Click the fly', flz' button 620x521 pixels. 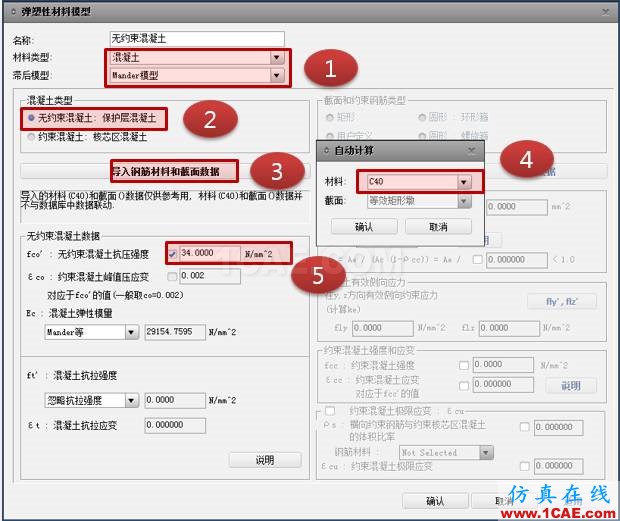pos(561,302)
